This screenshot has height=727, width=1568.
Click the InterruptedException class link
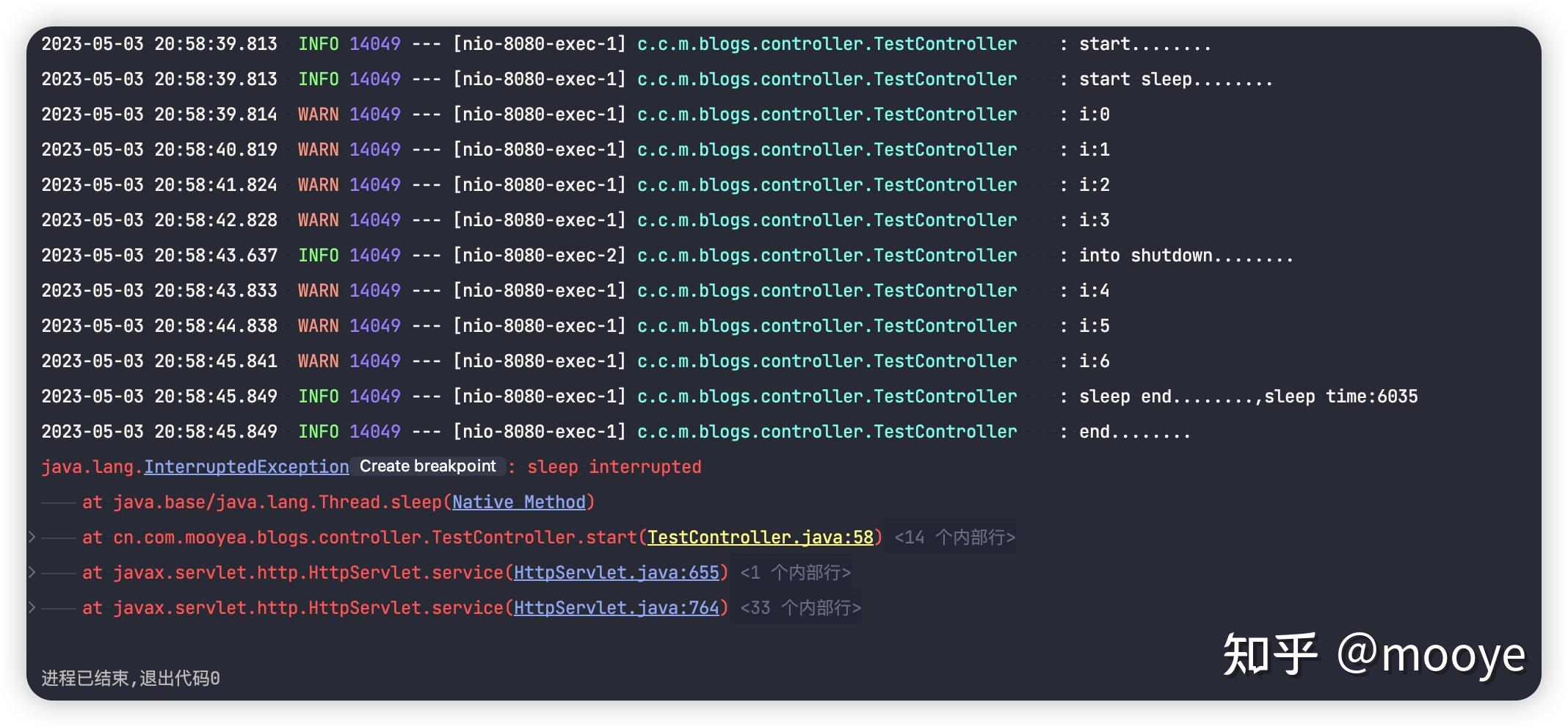pos(246,467)
